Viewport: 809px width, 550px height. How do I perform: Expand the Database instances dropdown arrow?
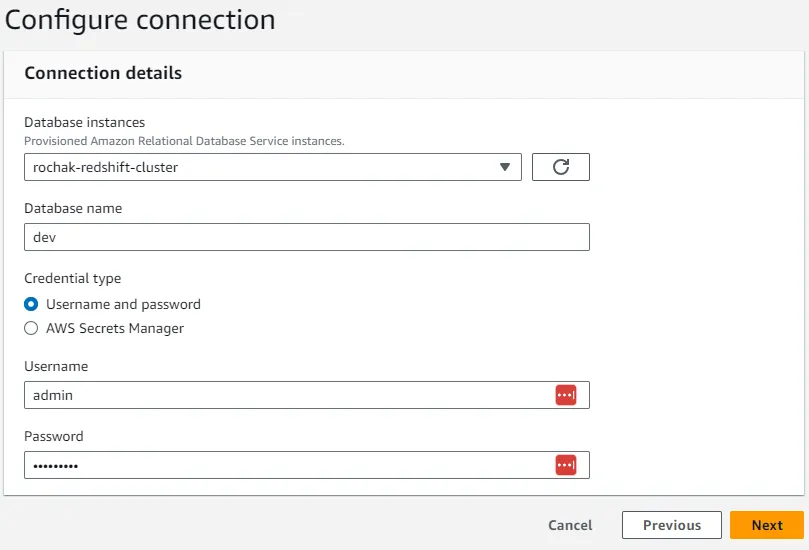505,167
